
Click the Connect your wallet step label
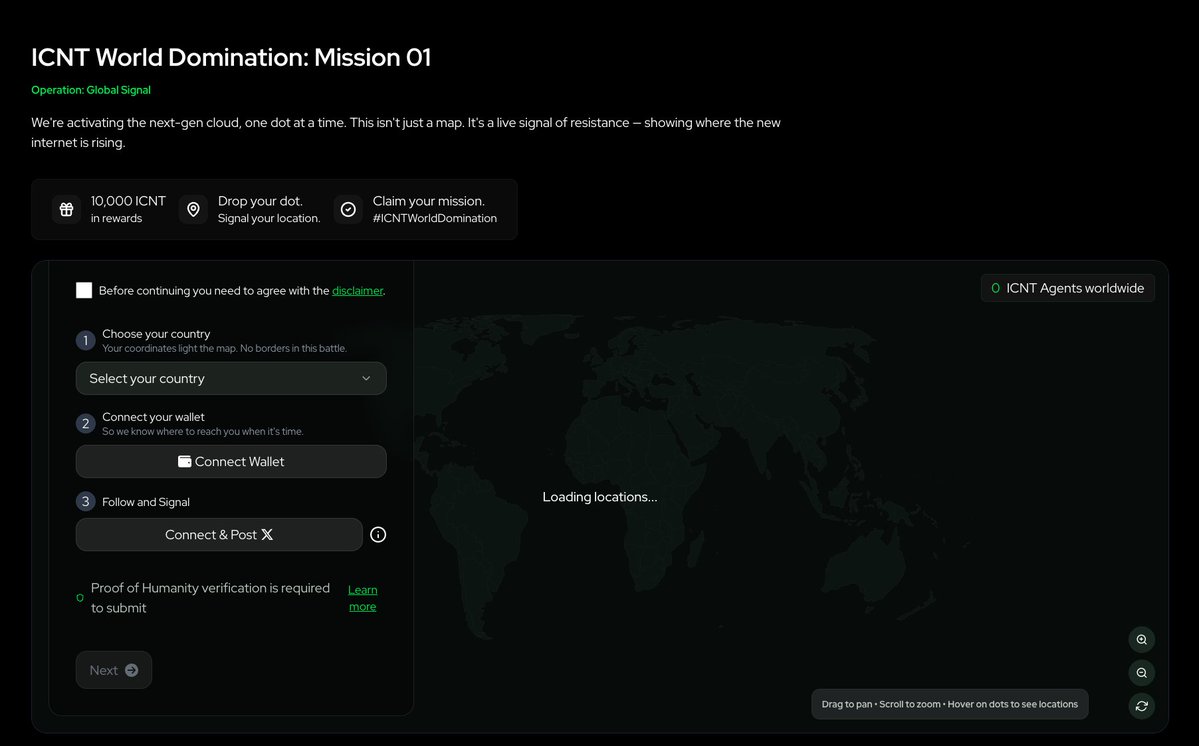[x=154, y=417]
